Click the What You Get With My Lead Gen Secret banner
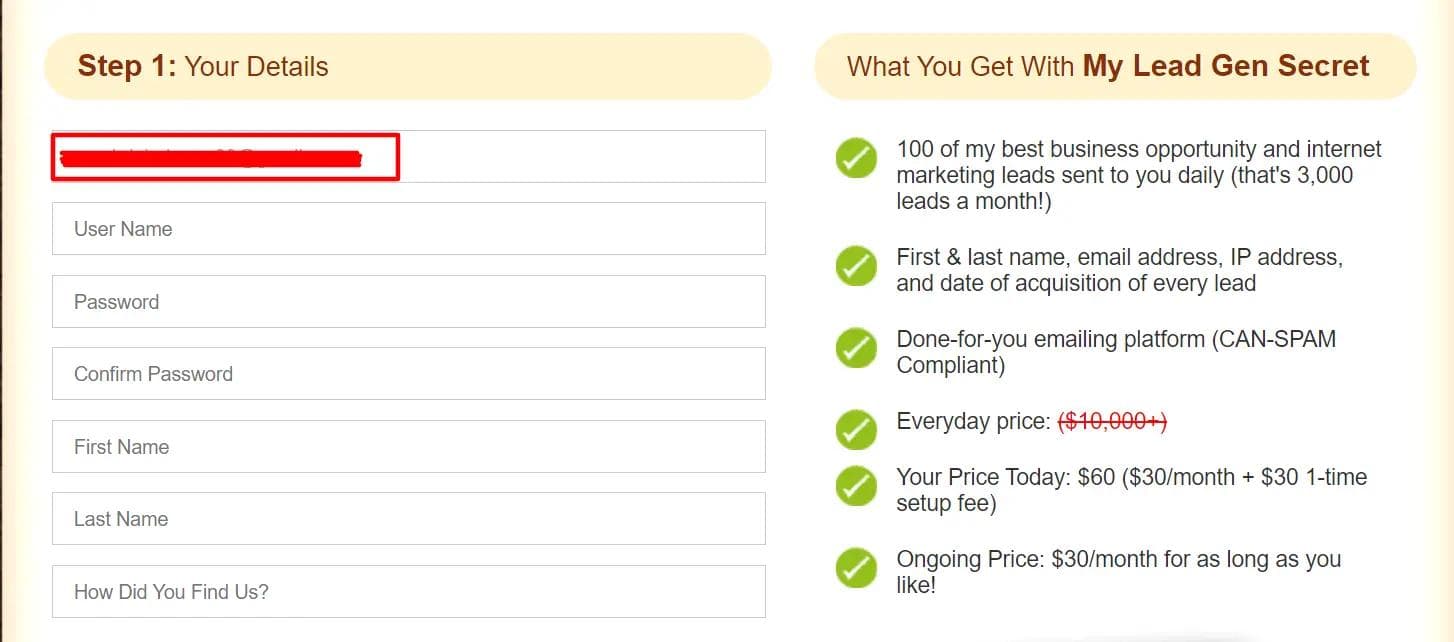 click(x=1108, y=67)
